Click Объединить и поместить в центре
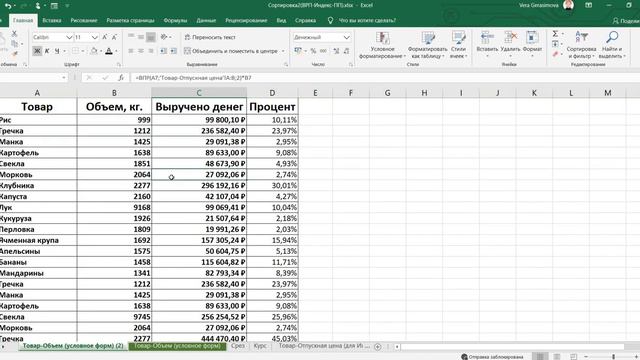This screenshot has height=360, width=640. coord(231,51)
